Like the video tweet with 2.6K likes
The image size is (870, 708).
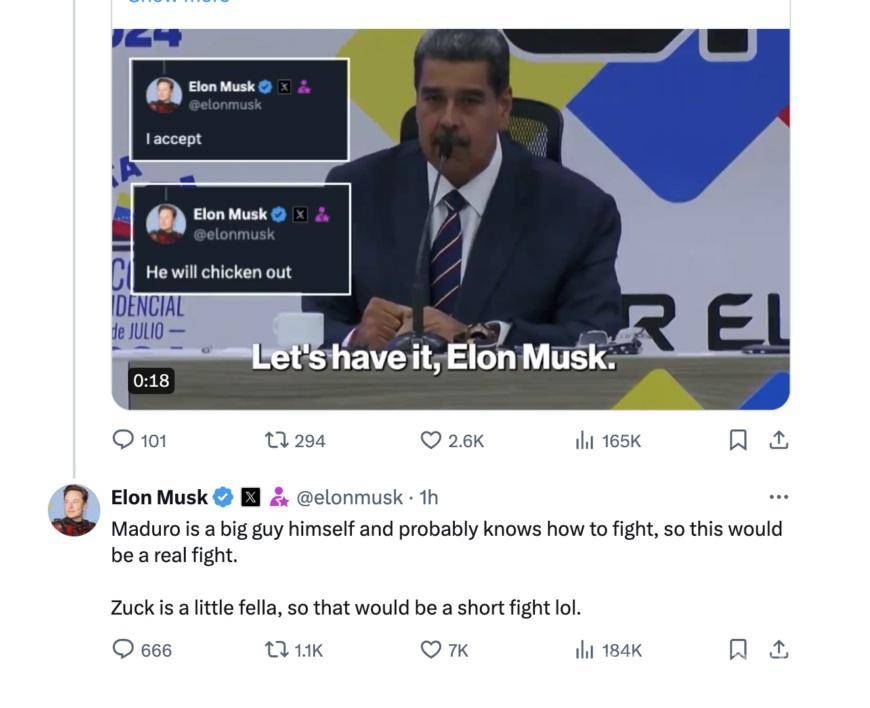431,441
